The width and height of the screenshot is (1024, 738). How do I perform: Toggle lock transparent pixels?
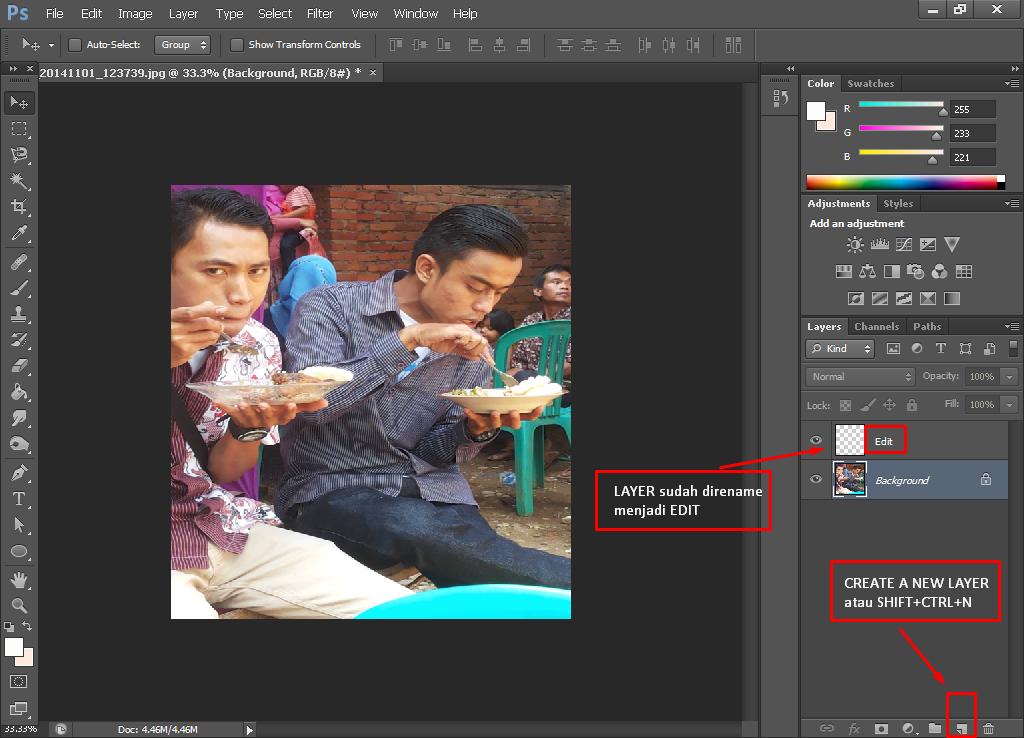tap(845, 406)
